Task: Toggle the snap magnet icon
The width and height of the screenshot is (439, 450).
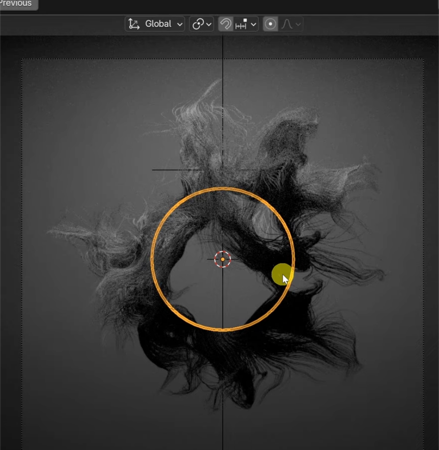Action: point(225,24)
